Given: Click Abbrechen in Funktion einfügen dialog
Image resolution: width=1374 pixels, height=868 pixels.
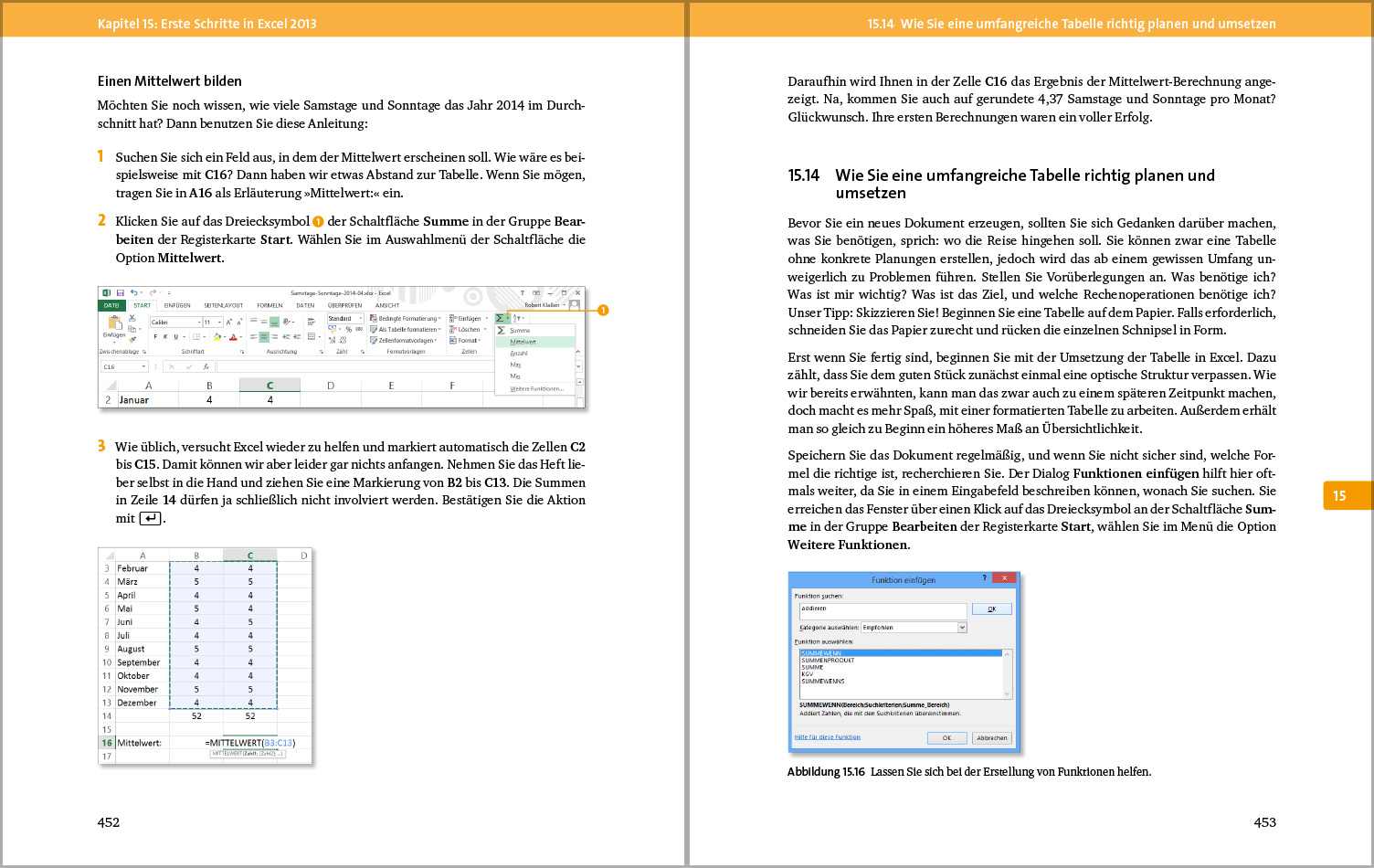Looking at the screenshot, I should 992,738.
